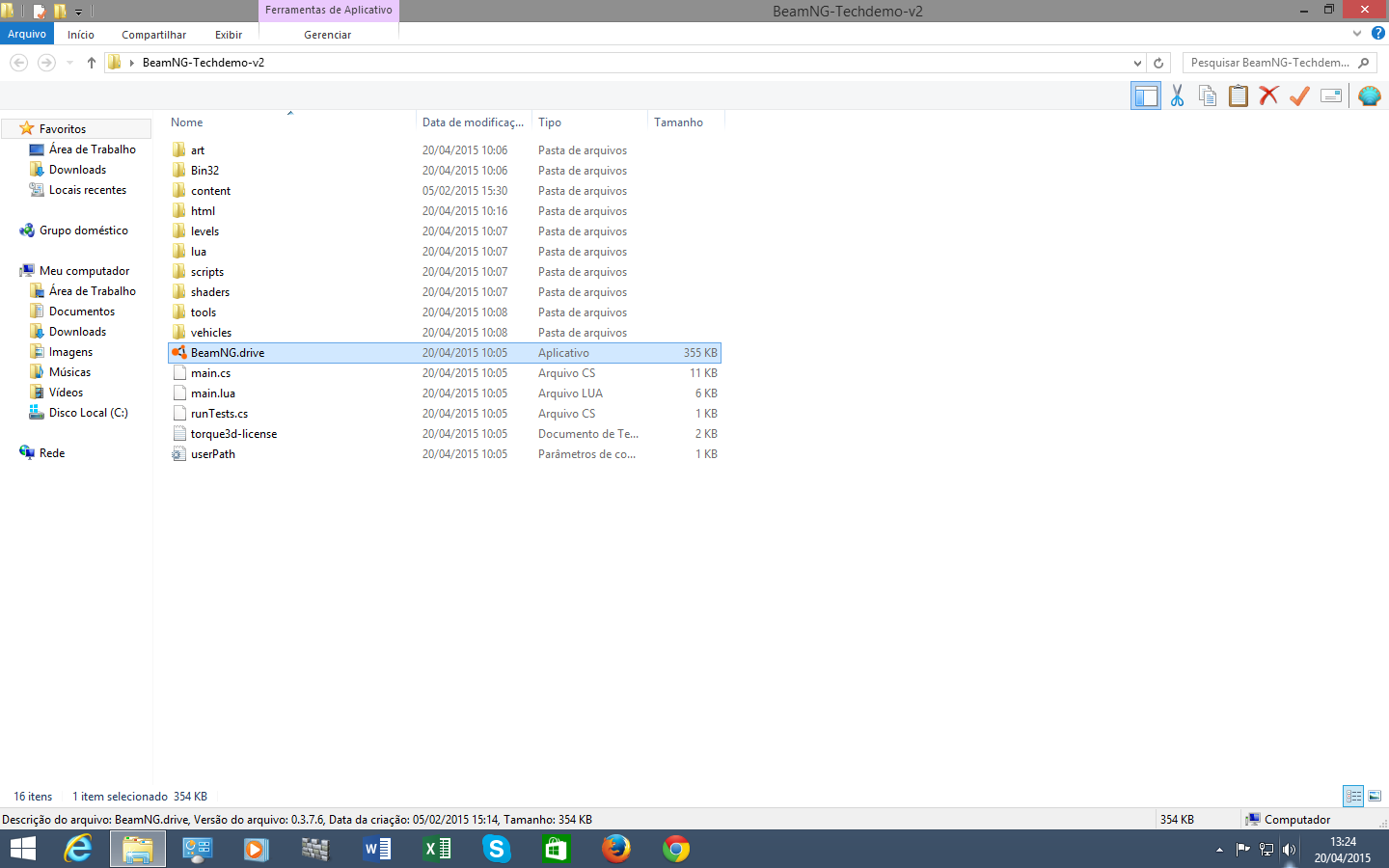Click the clipboard Paste icon
The height and width of the screenshot is (868, 1389).
click(x=1239, y=95)
